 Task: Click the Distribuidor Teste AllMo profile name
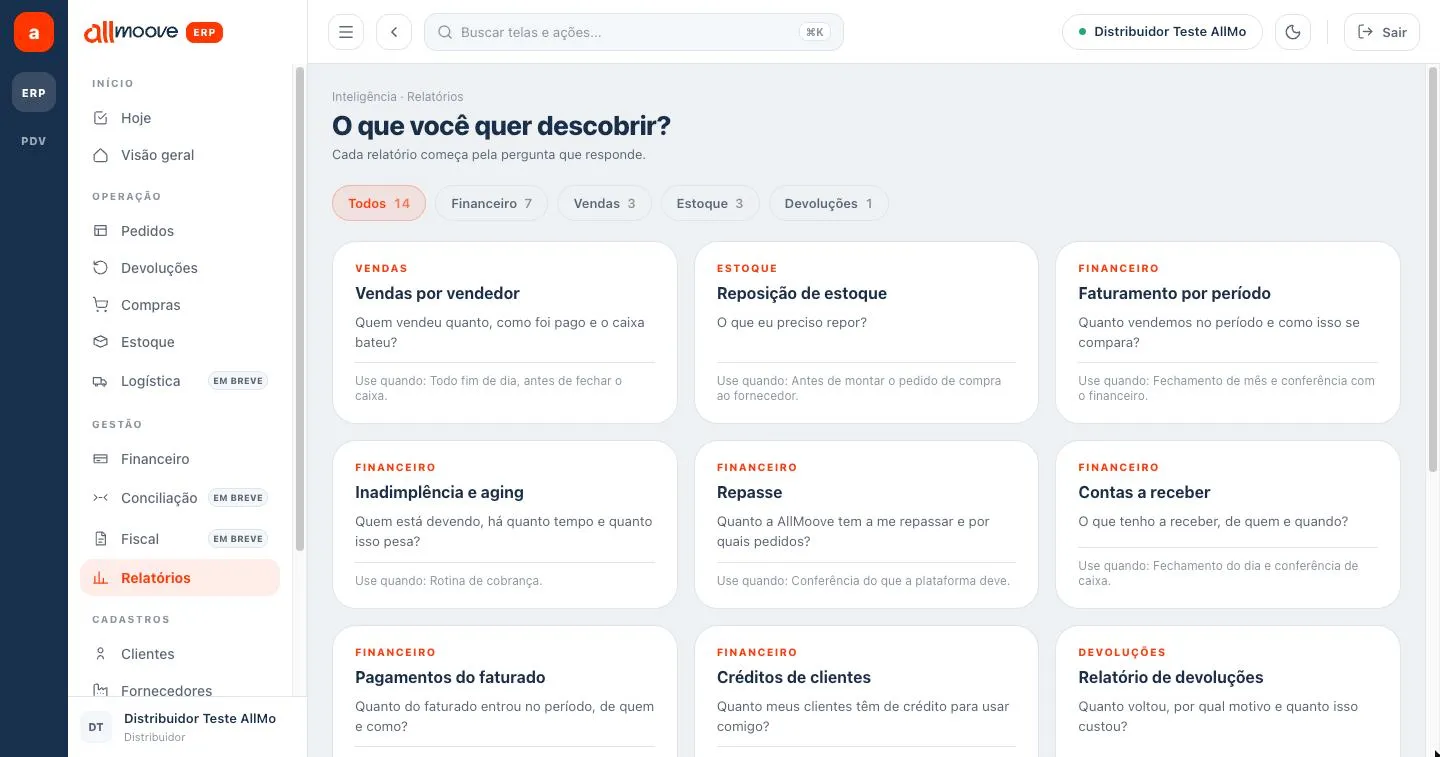click(200, 718)
